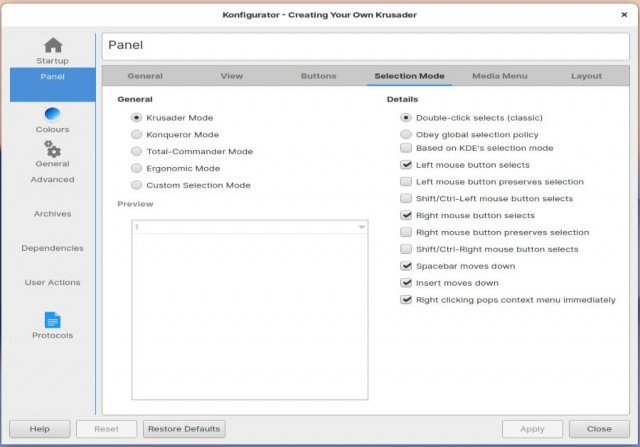Click the Close button

pos(599,429)
